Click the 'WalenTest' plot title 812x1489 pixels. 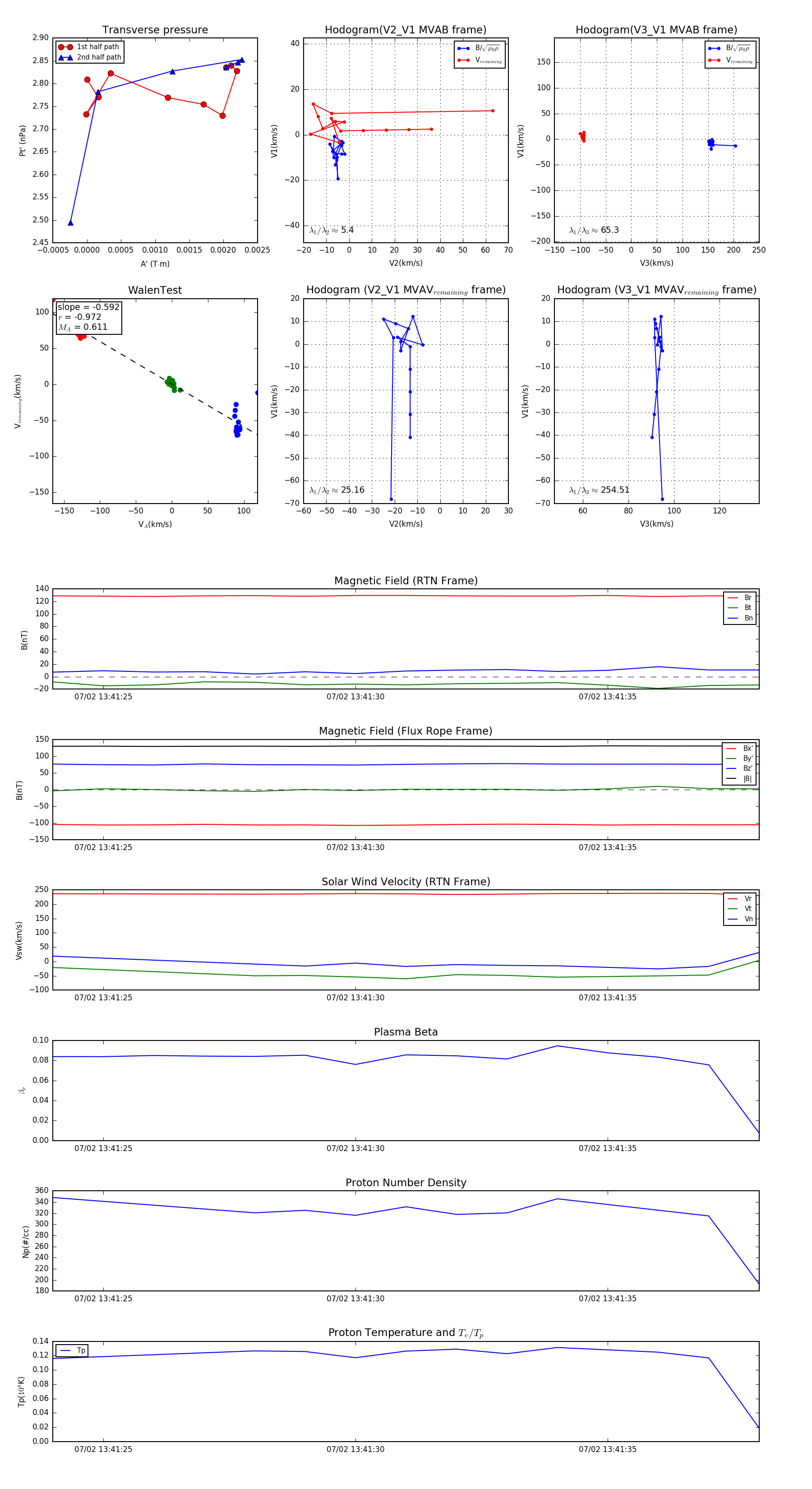coord(155,290)
